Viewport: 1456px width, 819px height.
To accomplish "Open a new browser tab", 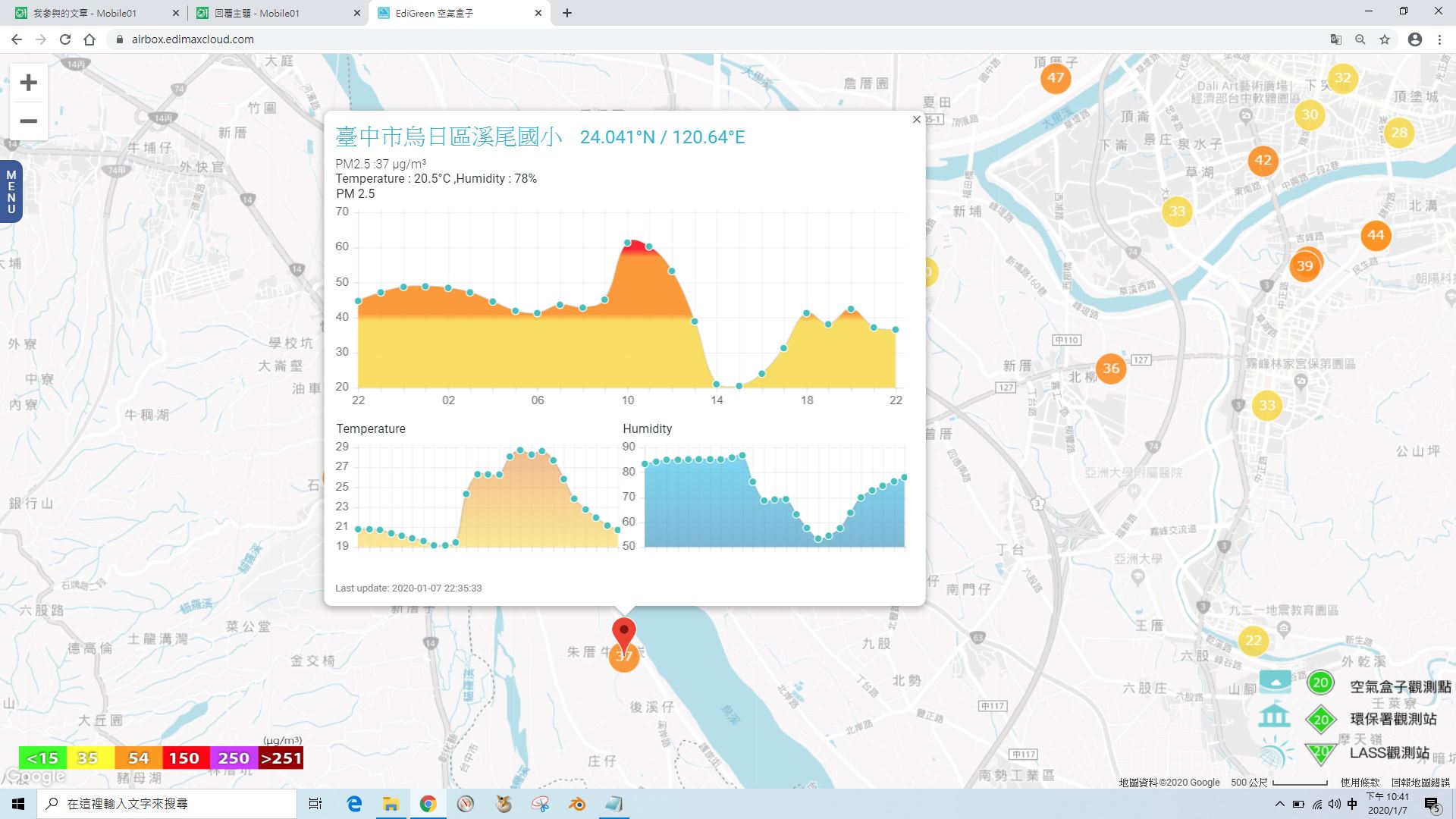I will pos(567,13).
